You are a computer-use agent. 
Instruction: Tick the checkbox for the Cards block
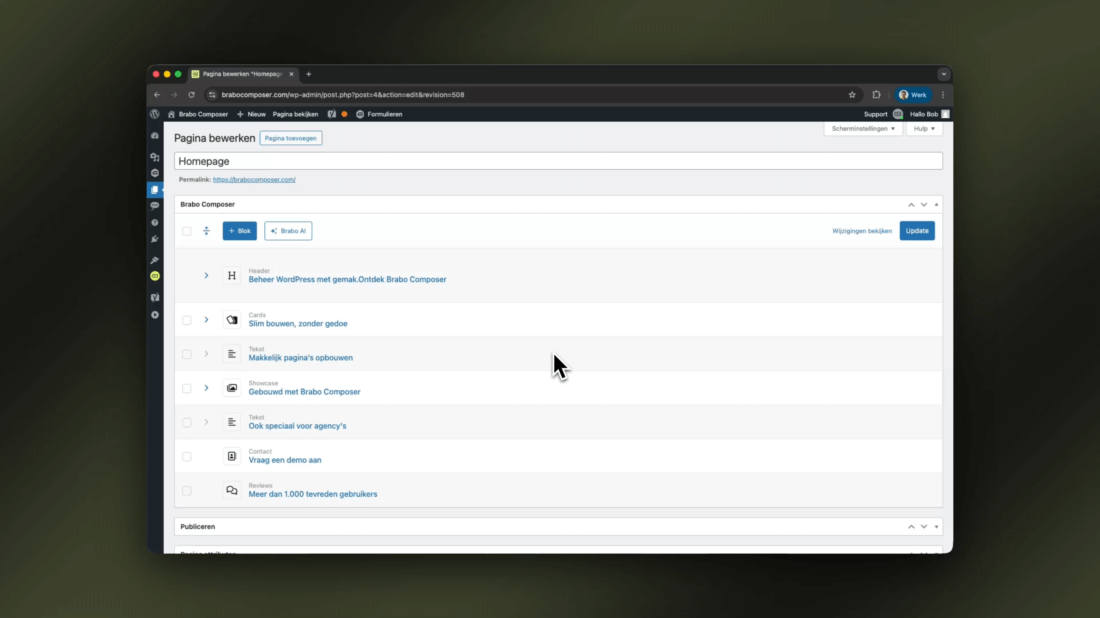point(187,320)
